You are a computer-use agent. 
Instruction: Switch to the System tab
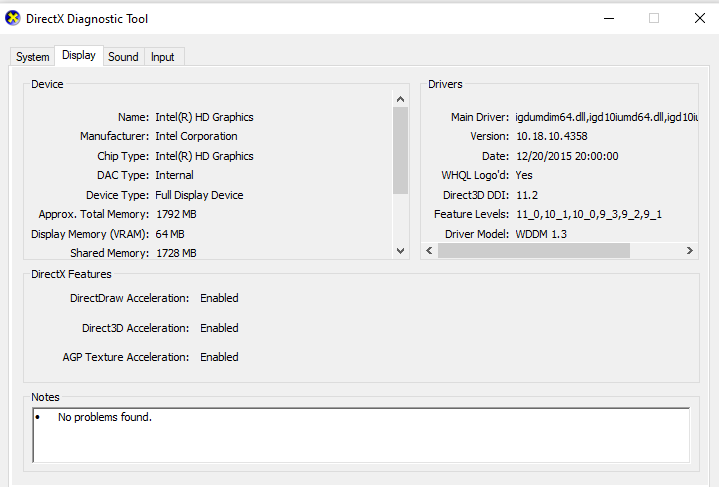point(32,57)
